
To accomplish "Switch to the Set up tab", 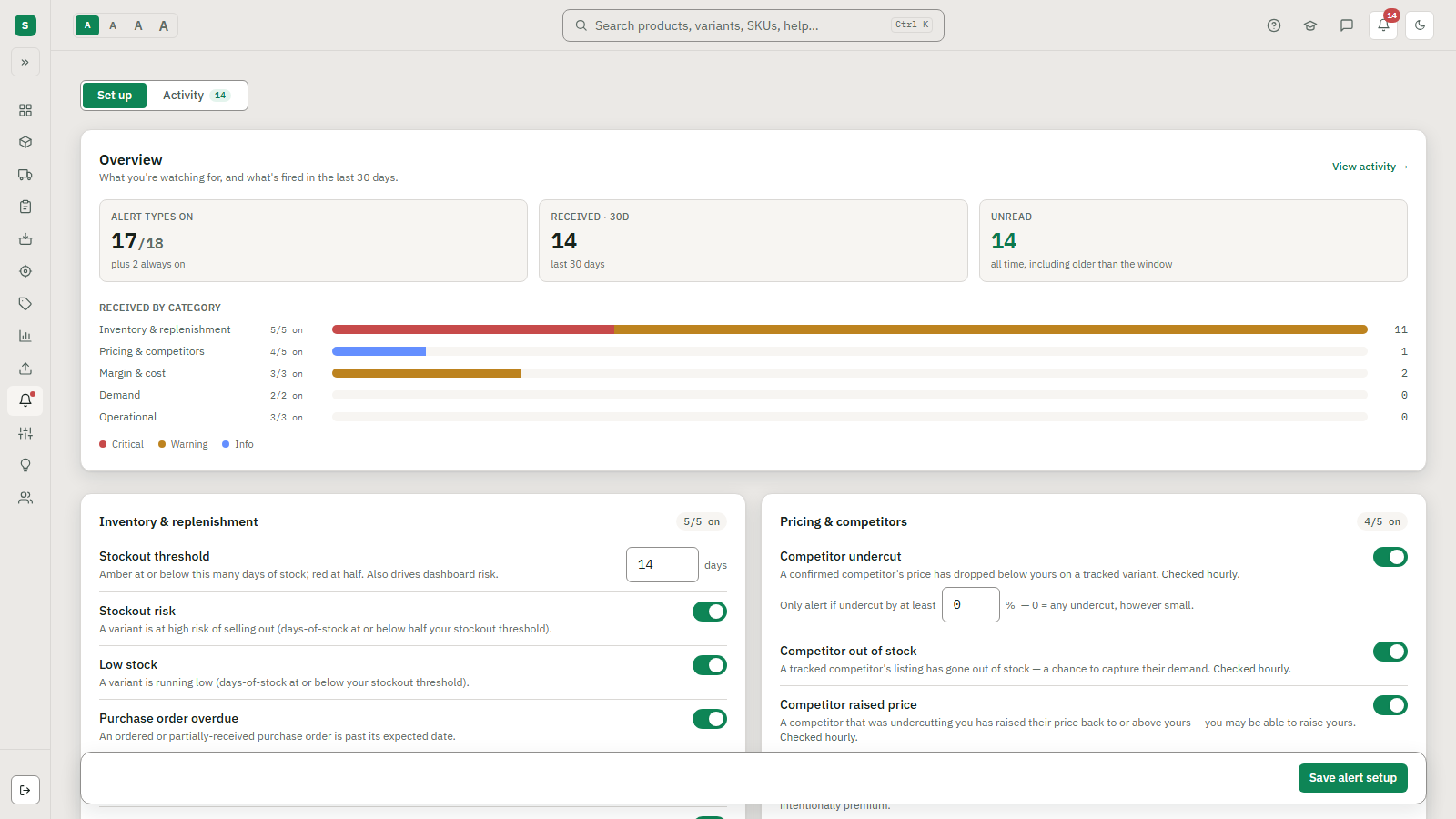I will [x=115, y=96].
